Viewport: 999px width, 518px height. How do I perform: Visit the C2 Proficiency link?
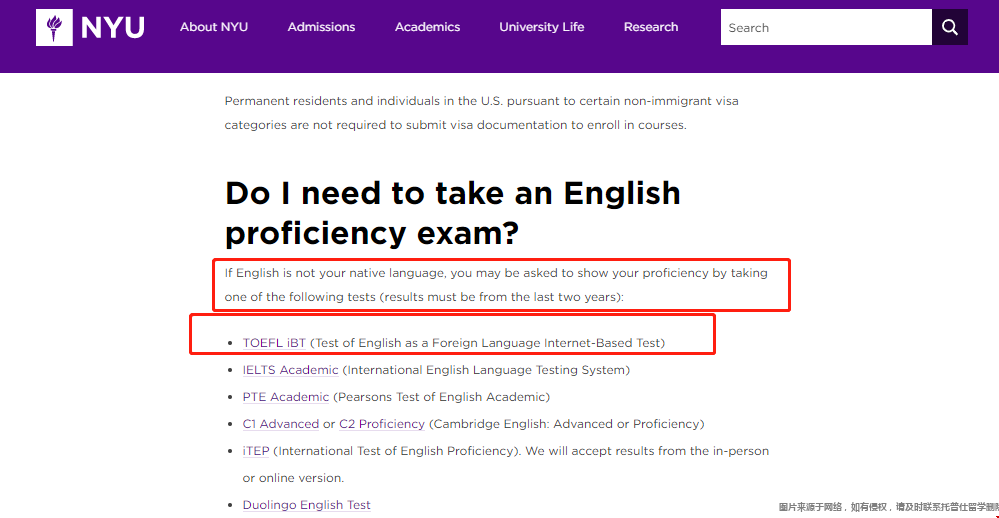click(382, 424)
